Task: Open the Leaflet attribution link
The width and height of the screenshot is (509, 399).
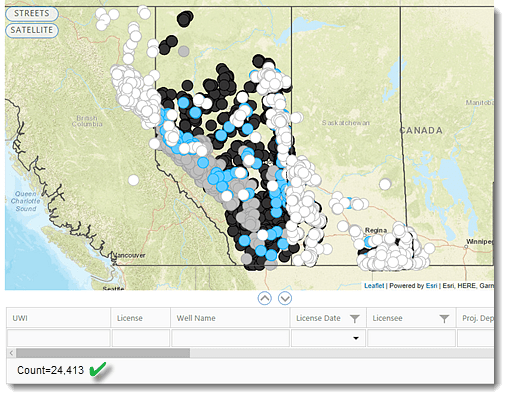Action: point(374,286)
